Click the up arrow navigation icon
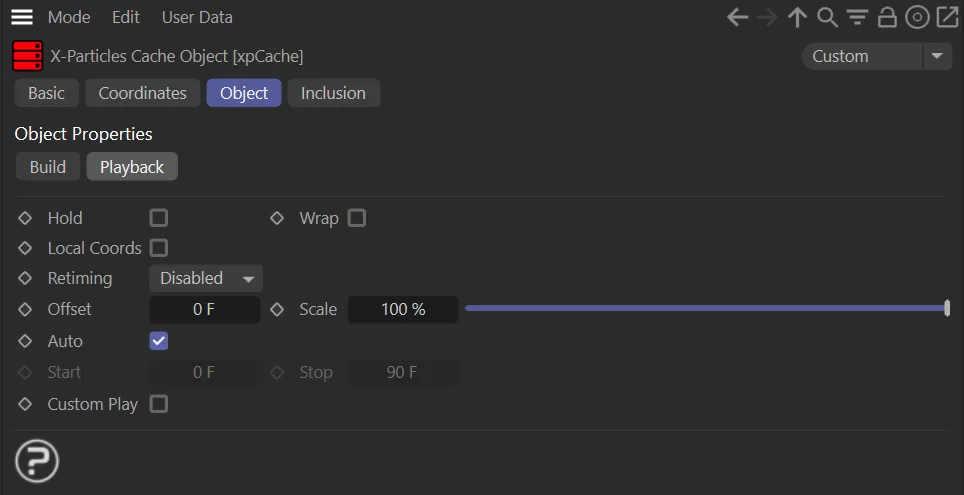 pos(797,17)
